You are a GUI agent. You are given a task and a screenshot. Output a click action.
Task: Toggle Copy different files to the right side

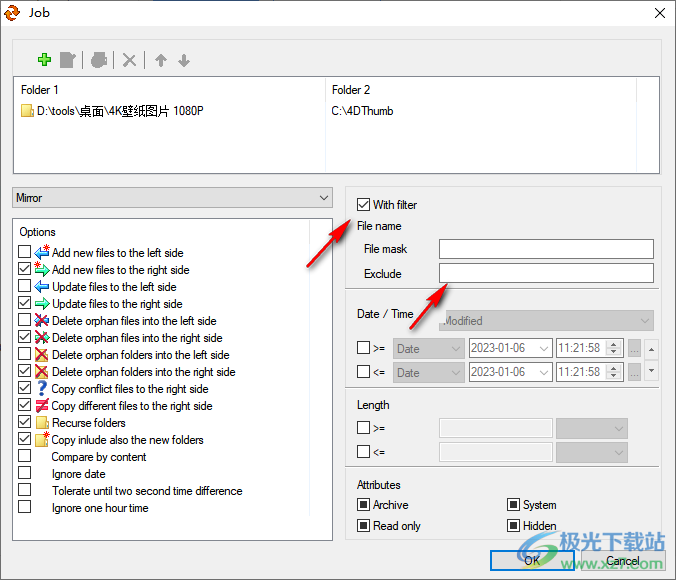(x=25, y=405)
